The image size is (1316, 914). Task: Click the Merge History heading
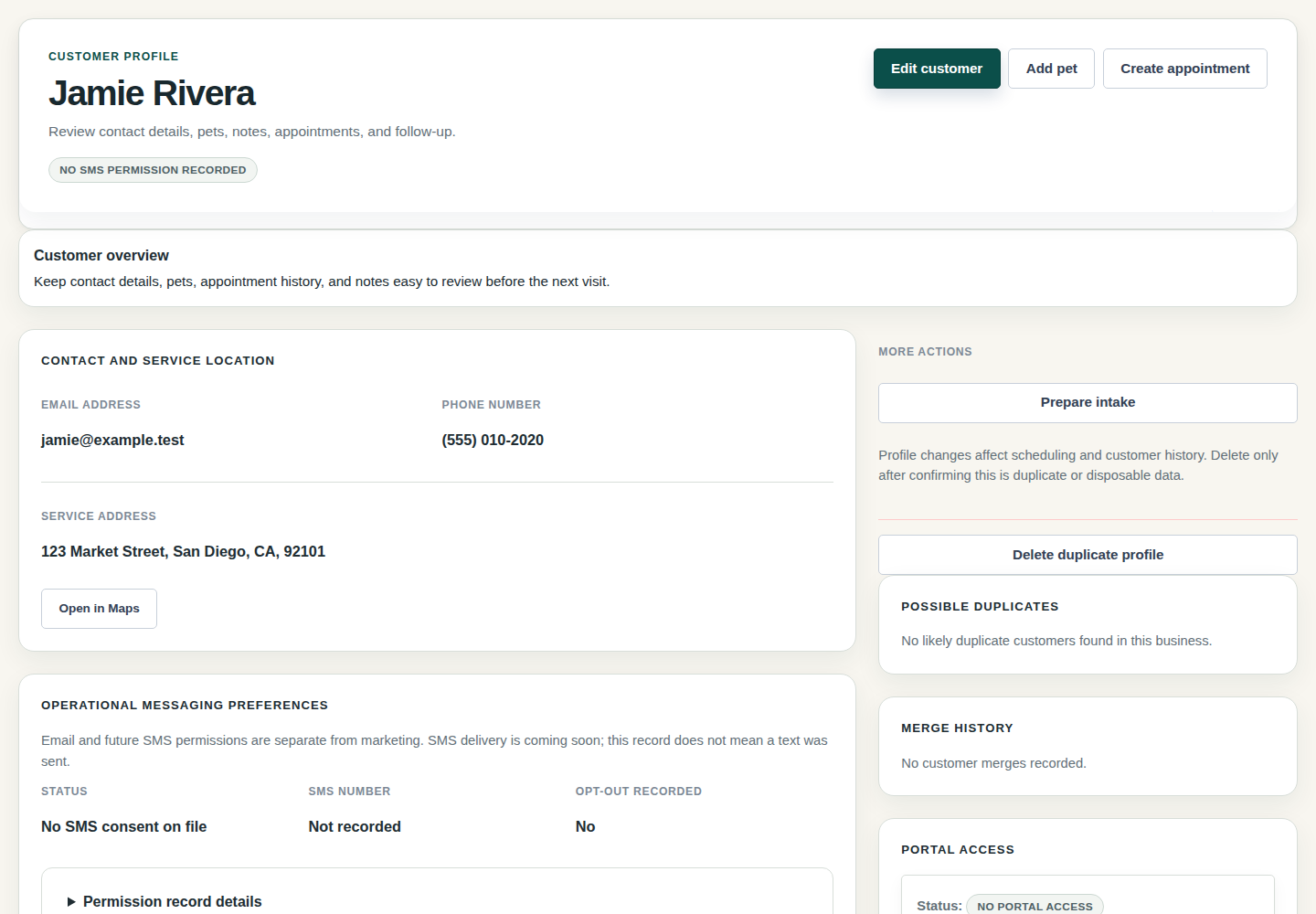click(957, 728)
